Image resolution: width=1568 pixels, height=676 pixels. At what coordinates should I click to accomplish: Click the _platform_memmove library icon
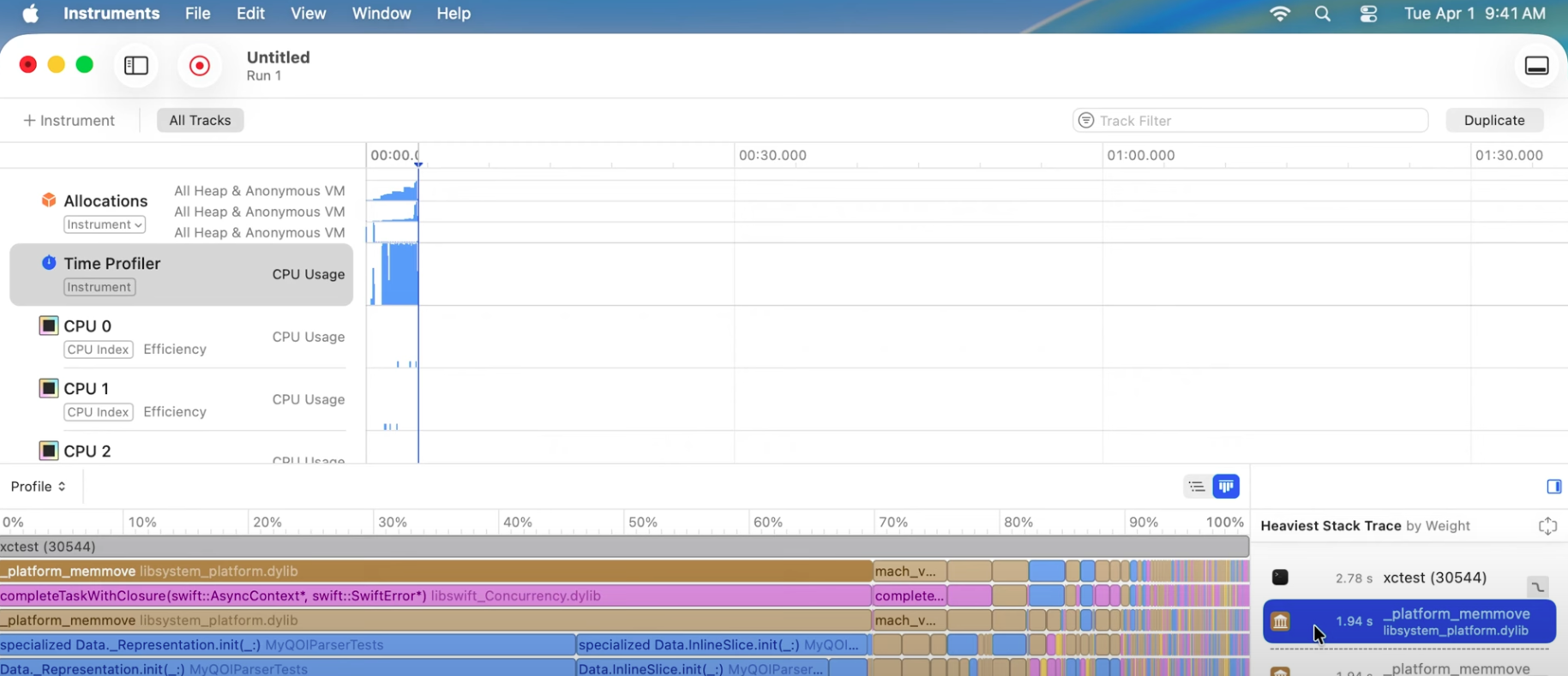1280,622
